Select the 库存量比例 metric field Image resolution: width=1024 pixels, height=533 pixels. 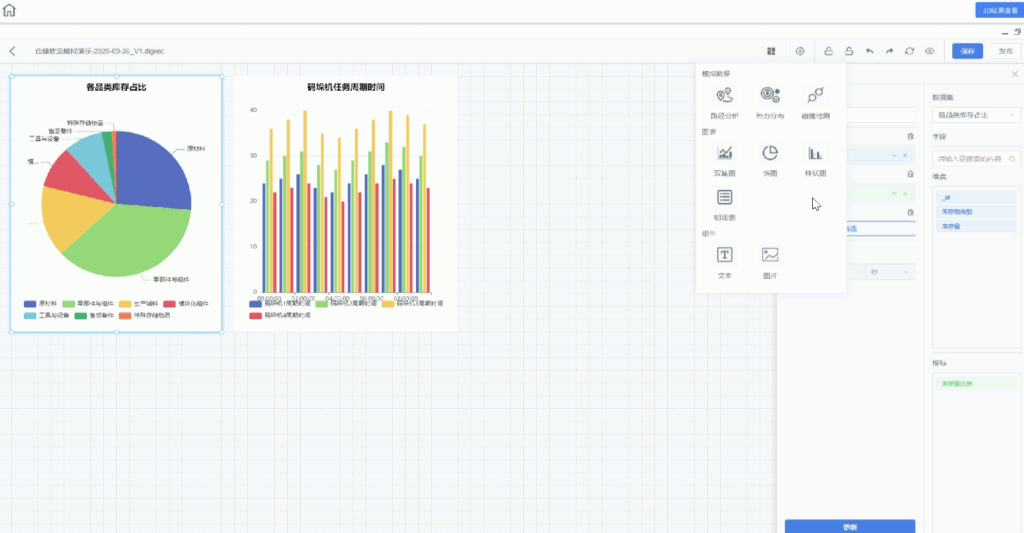click(976, 383)
